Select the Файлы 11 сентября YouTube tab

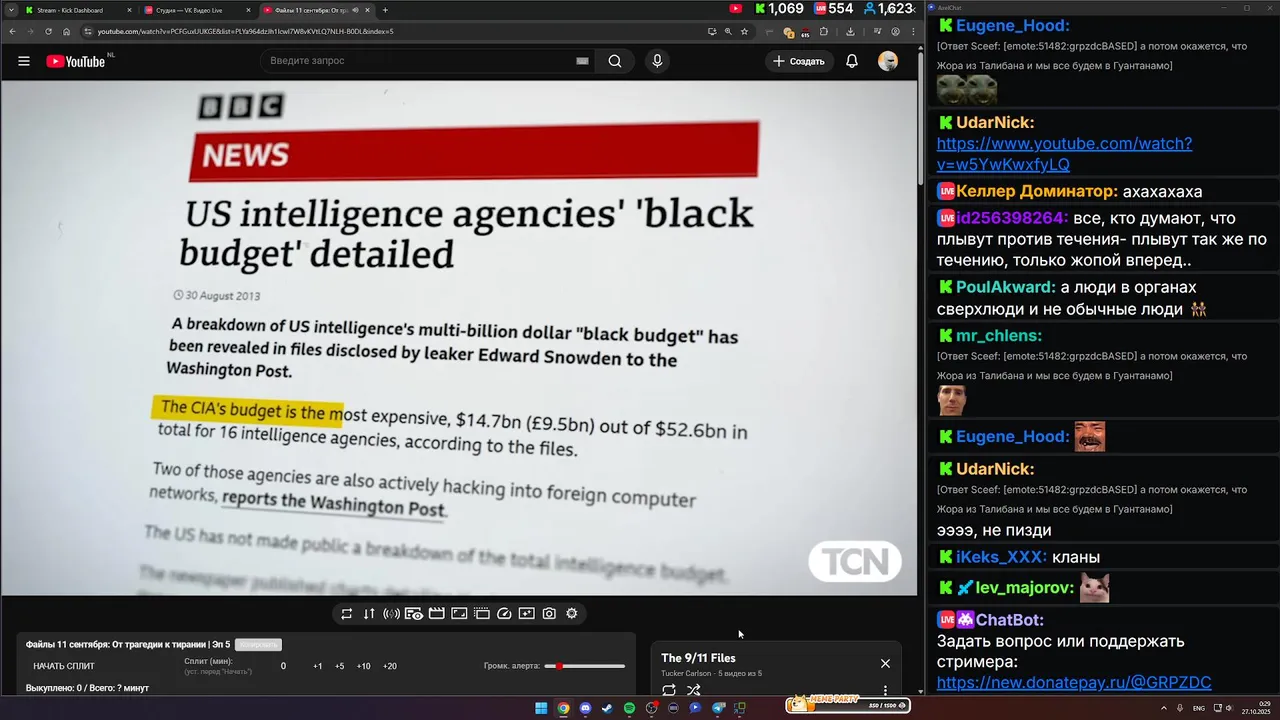[316, 10]
